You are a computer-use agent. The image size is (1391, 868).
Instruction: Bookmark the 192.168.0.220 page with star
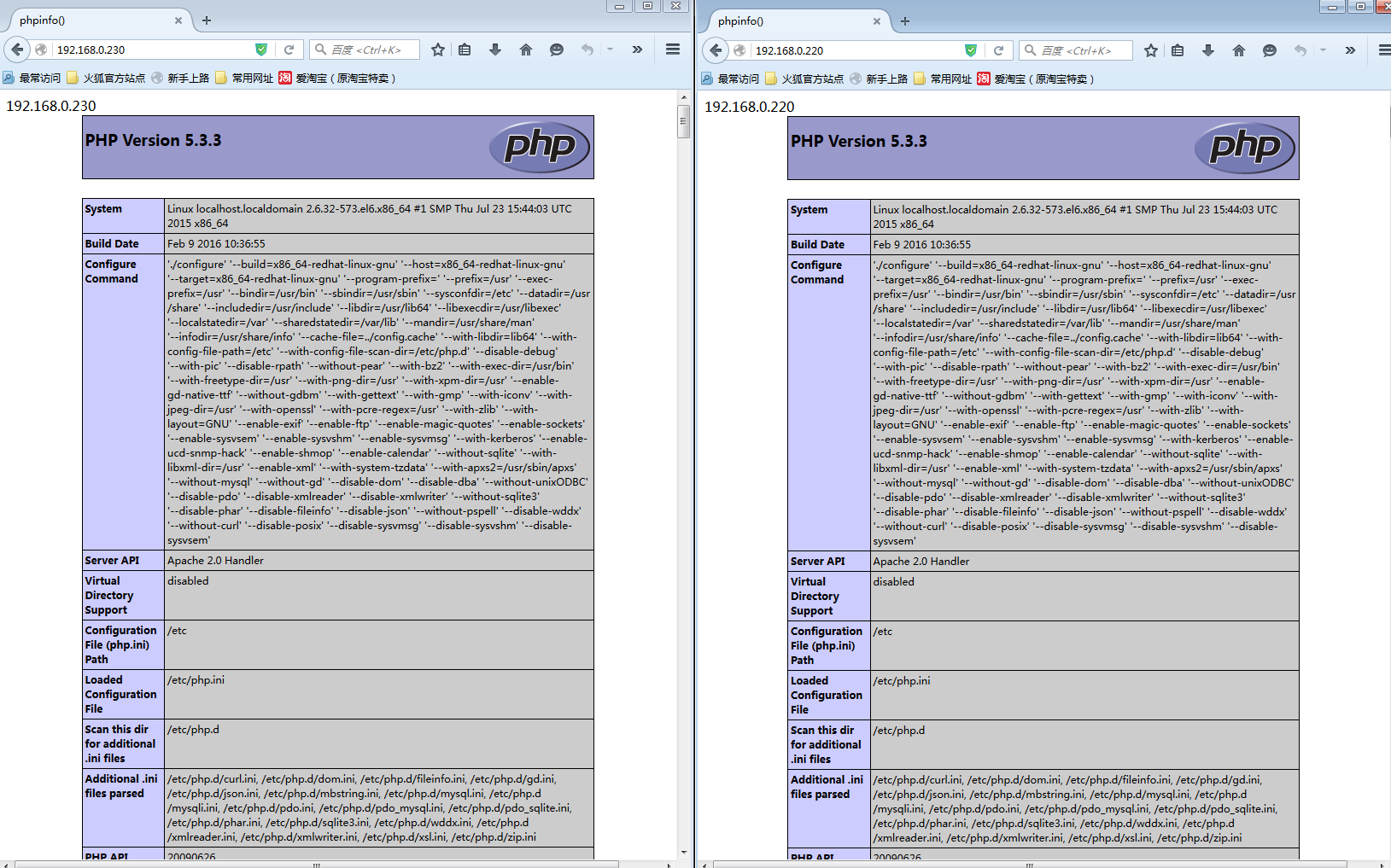[1151, 50]
